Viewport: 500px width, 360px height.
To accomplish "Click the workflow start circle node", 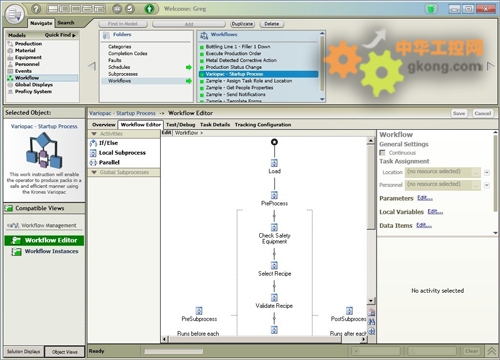I will coord(274,142).
